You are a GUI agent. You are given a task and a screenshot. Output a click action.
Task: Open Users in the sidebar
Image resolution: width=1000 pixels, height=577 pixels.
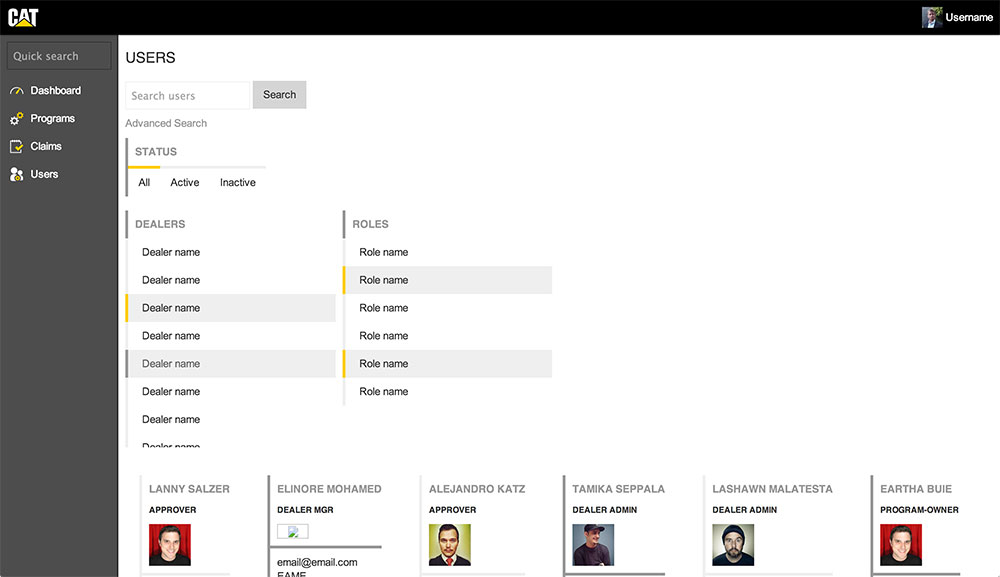point(44,174)
